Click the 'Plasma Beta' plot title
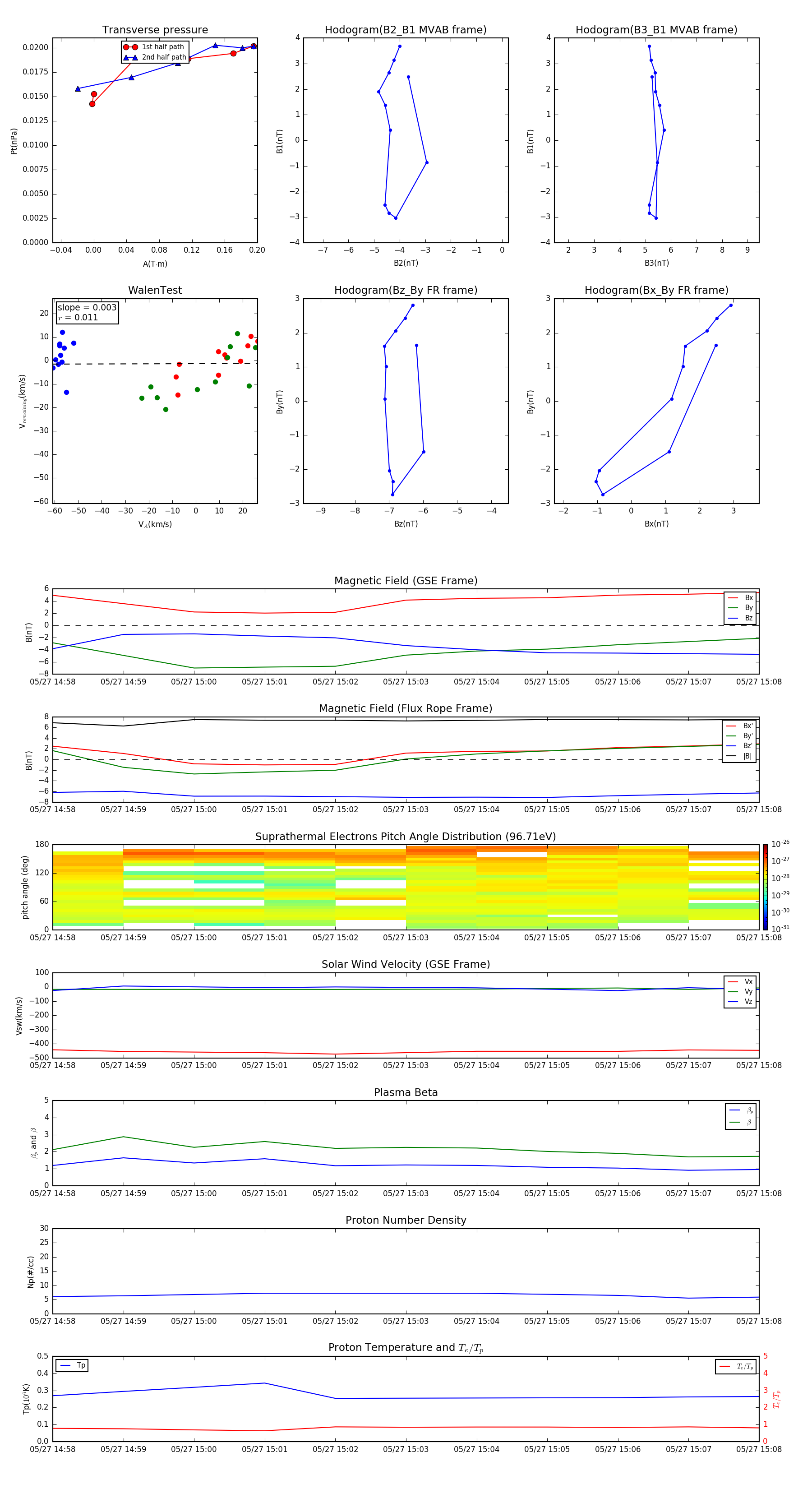 click(406, 1092)
